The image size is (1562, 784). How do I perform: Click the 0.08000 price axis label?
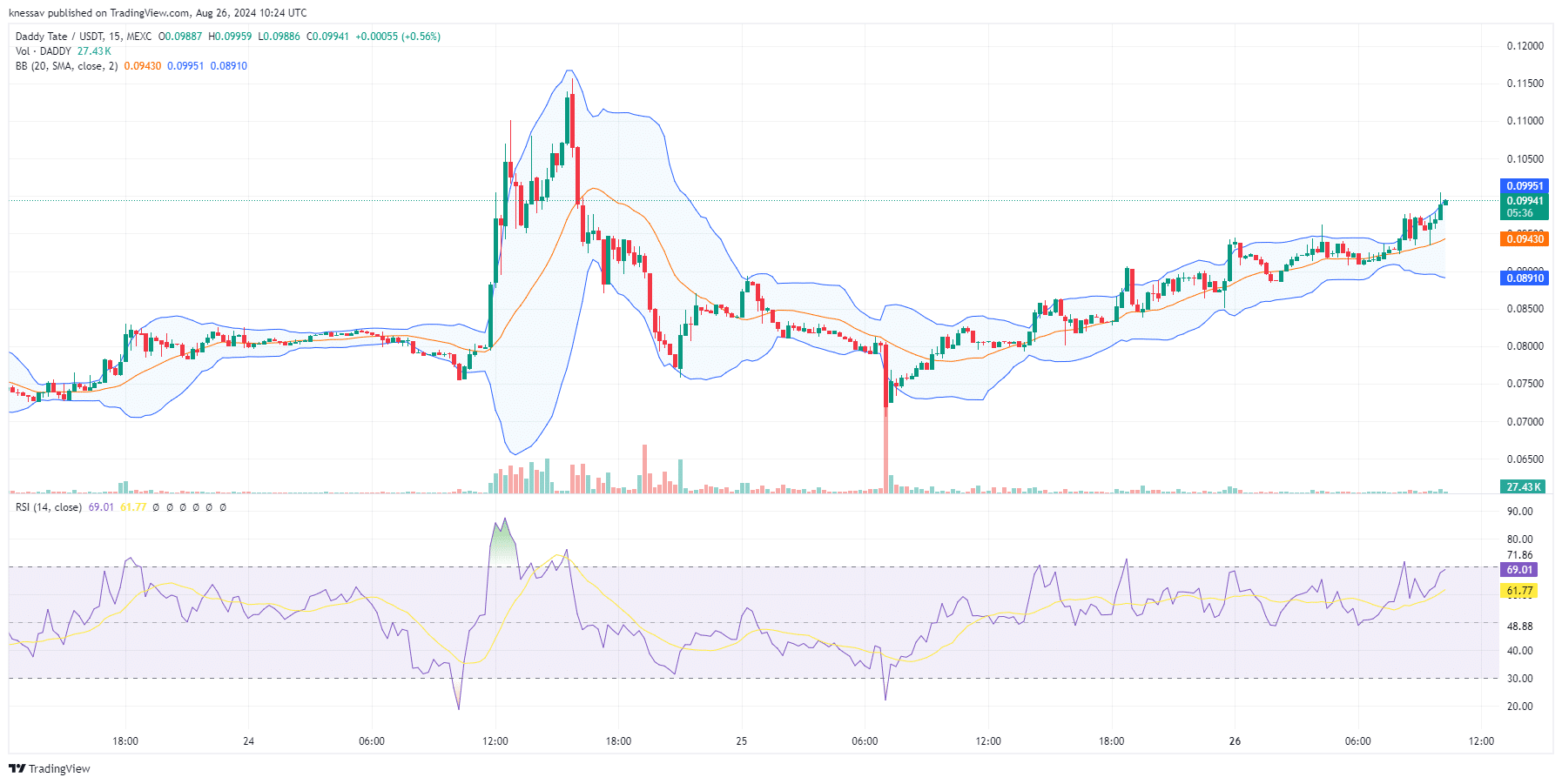[1525, 346]
